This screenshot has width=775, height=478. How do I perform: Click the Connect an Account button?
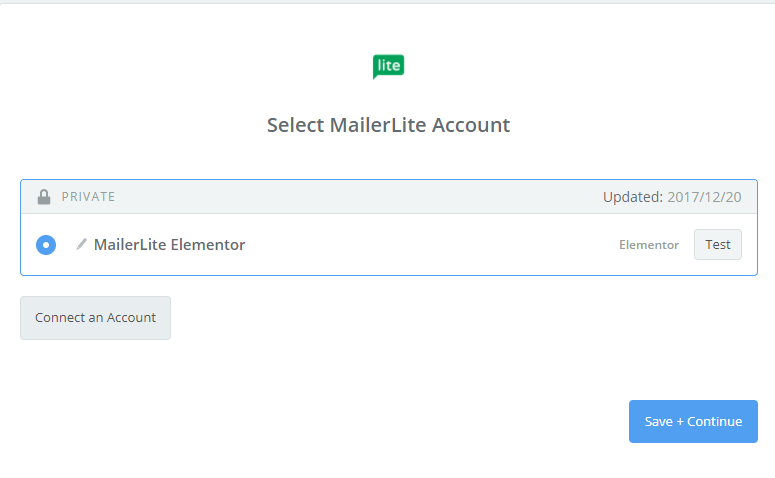coord(95,318)
